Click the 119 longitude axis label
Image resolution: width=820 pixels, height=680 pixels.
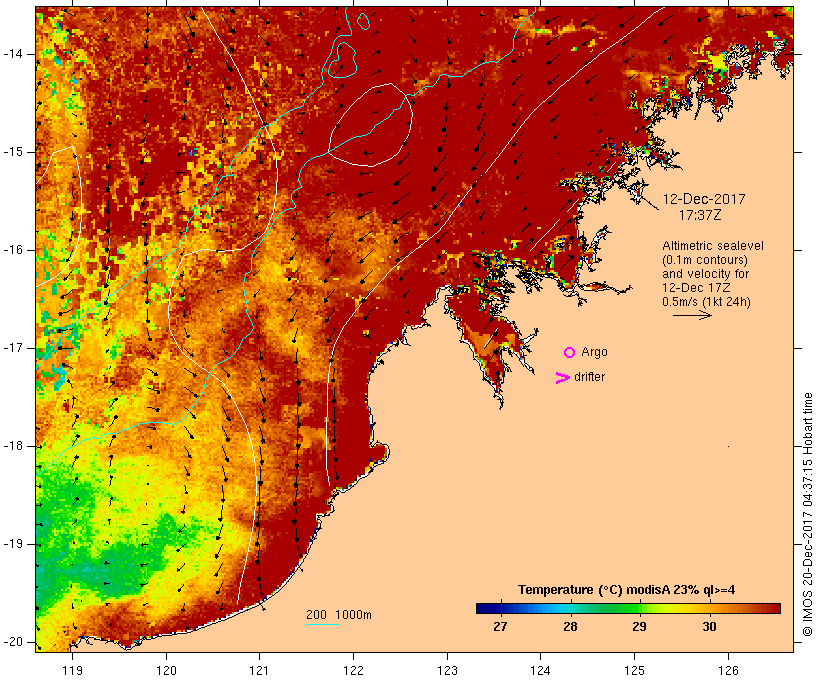pos(72,670)
